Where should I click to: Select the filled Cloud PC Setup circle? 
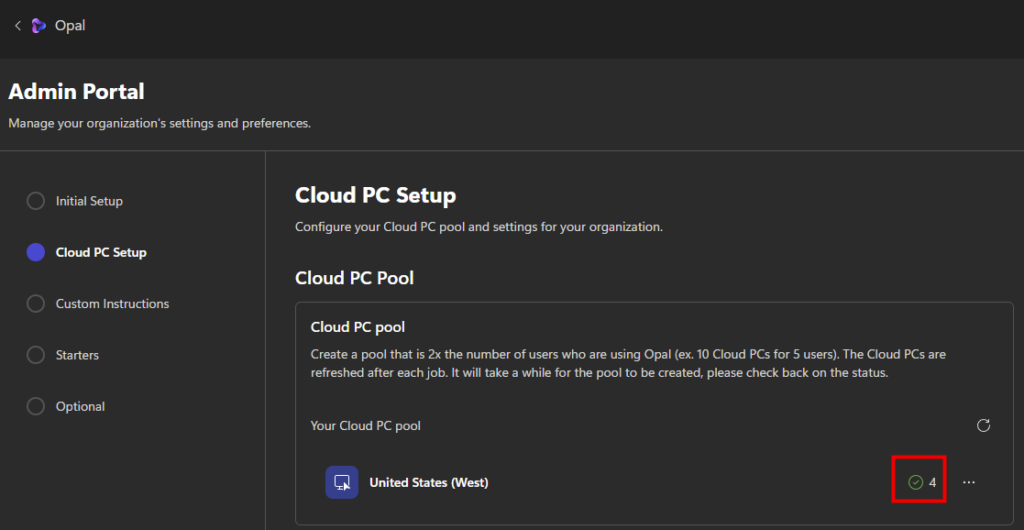click(36, 253)
